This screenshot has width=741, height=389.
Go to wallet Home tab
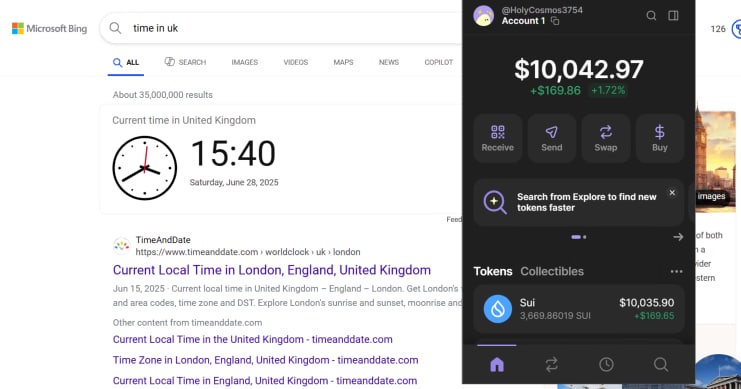(497, 364)
